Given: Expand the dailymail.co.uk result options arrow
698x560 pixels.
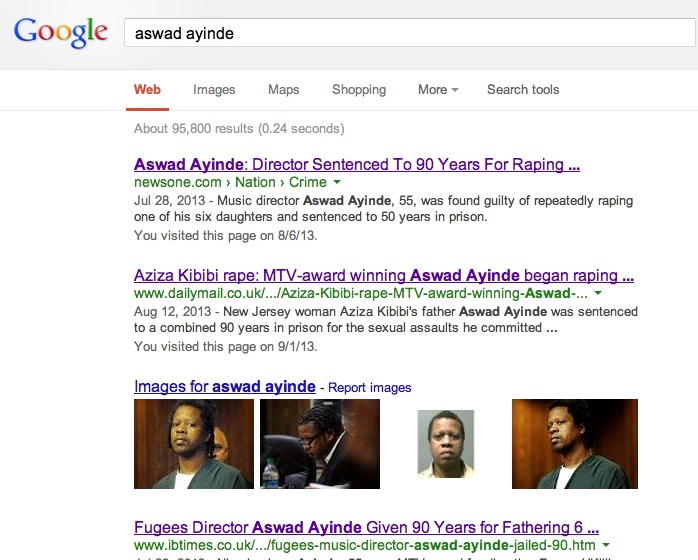Looking at the screenshot, I should click(x=598, y=293).
